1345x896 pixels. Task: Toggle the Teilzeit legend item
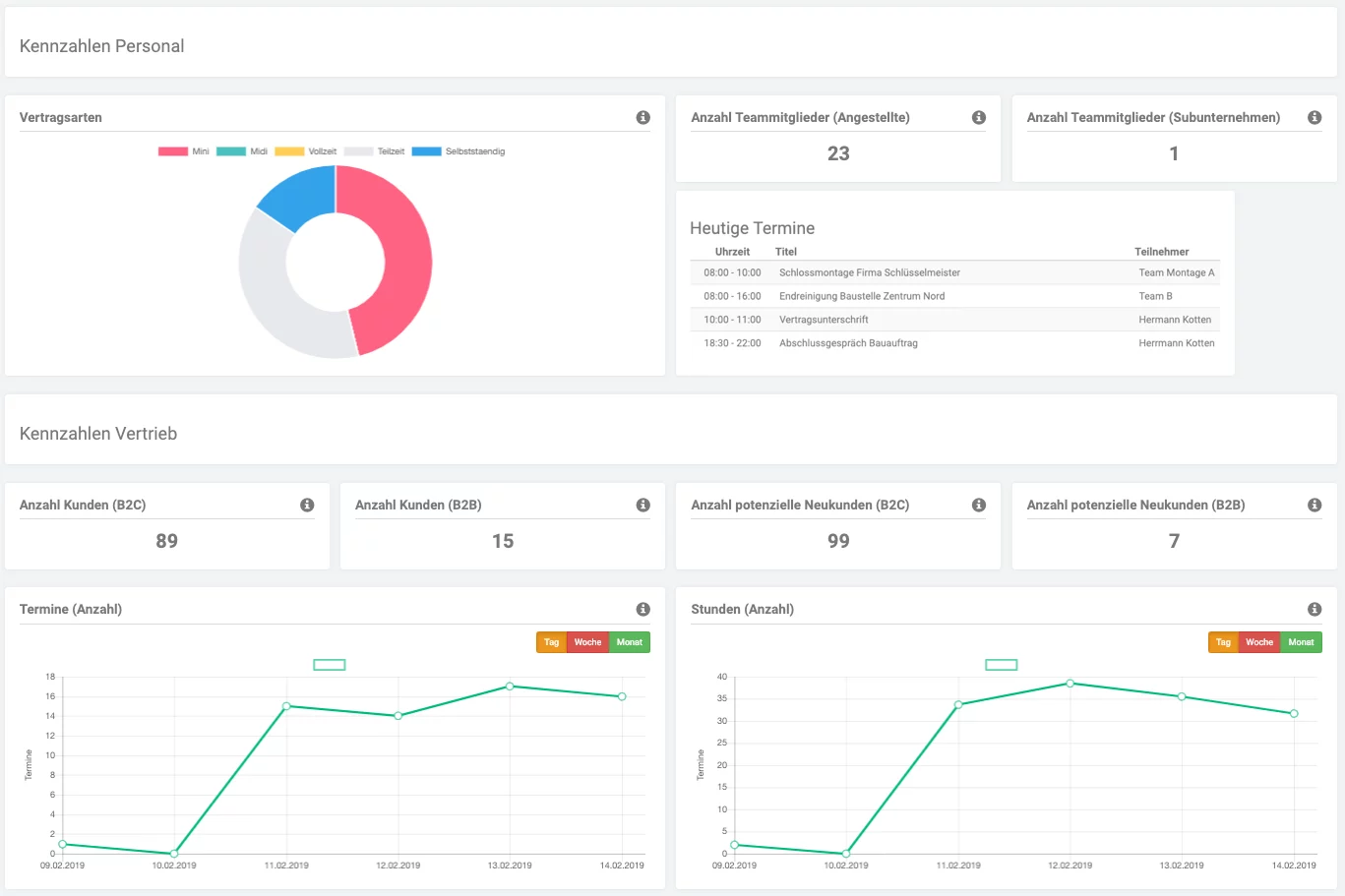click(374, 151)
